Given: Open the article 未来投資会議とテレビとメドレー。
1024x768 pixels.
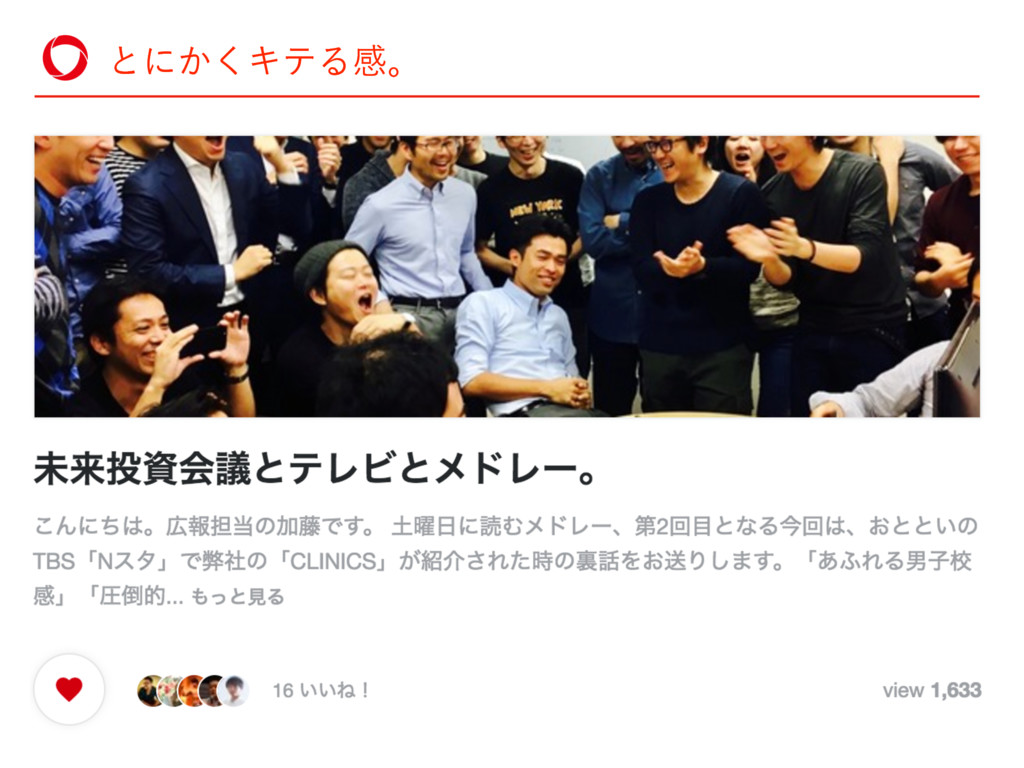Looking at the screenshot, I should [315, 468].
